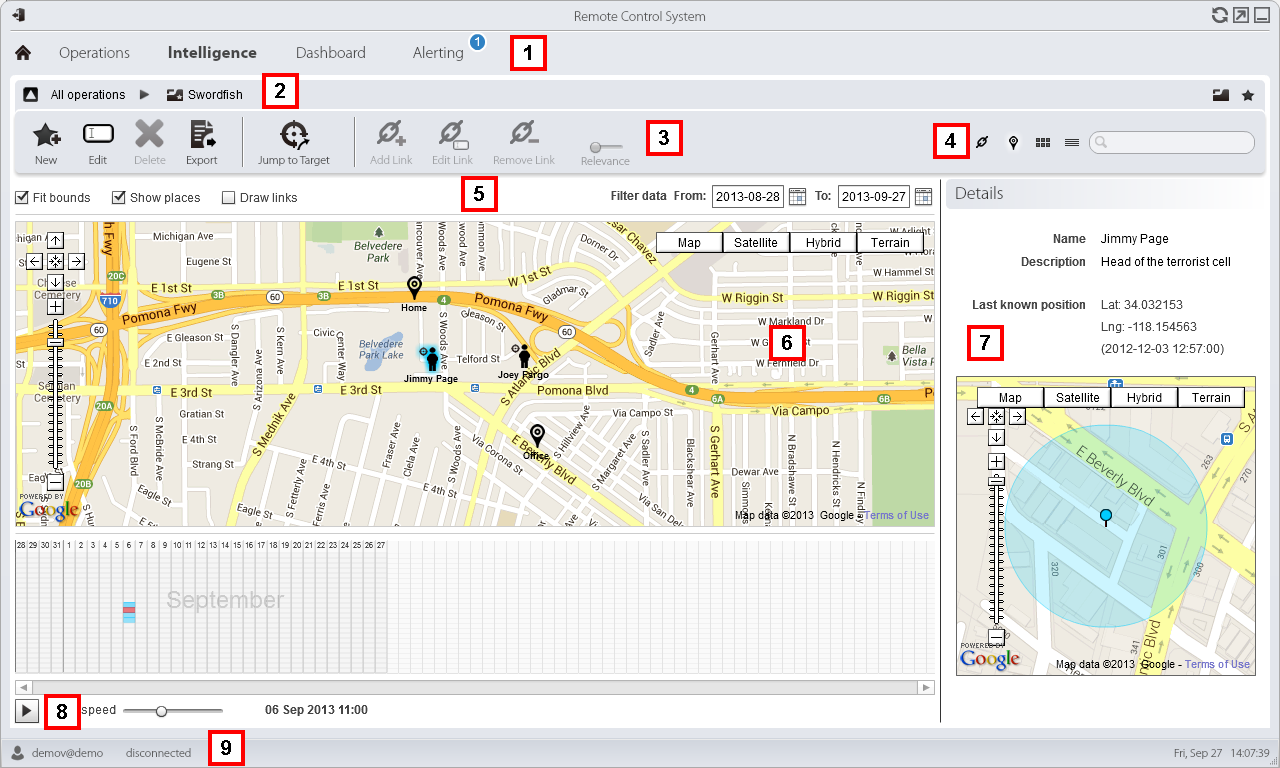1280x768 pixels.
Task: Click the refresh icon in the title bar
Action: pyautogui.click(x=1219, y=15)
